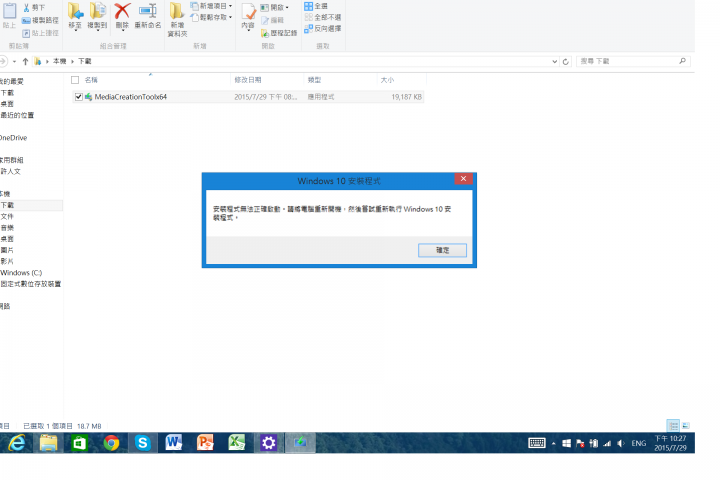720x480 pixels.
Task: Click 下載 in the address bar path
Action: (84, 61)
